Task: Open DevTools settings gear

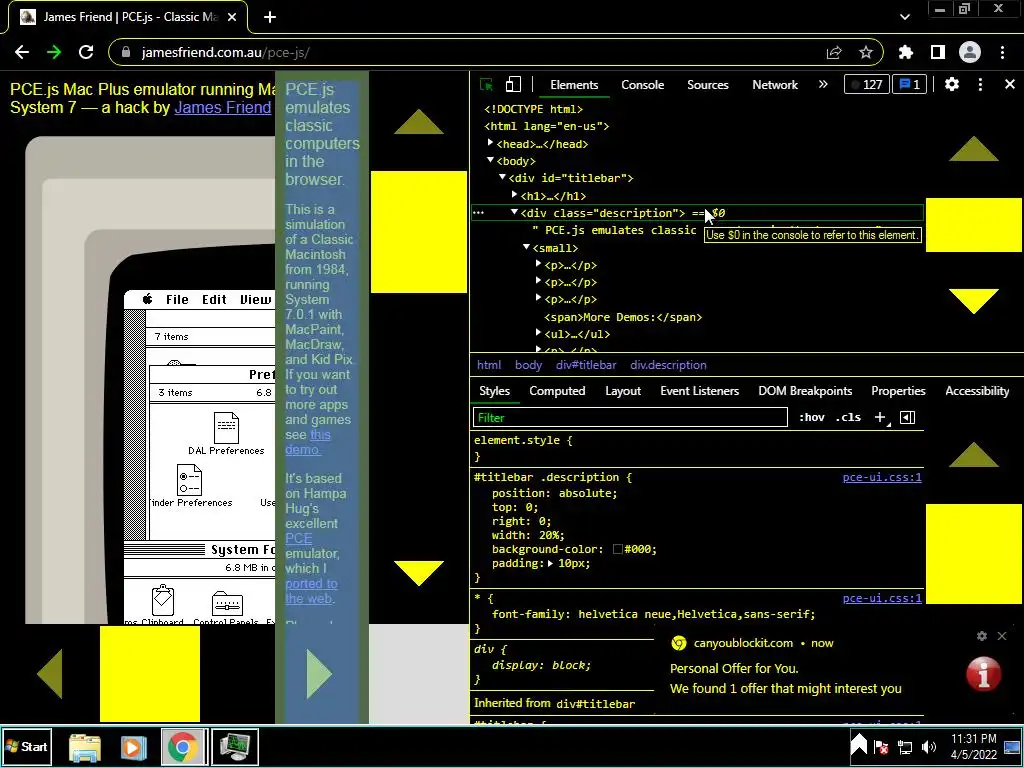Action: pos(952,84)
